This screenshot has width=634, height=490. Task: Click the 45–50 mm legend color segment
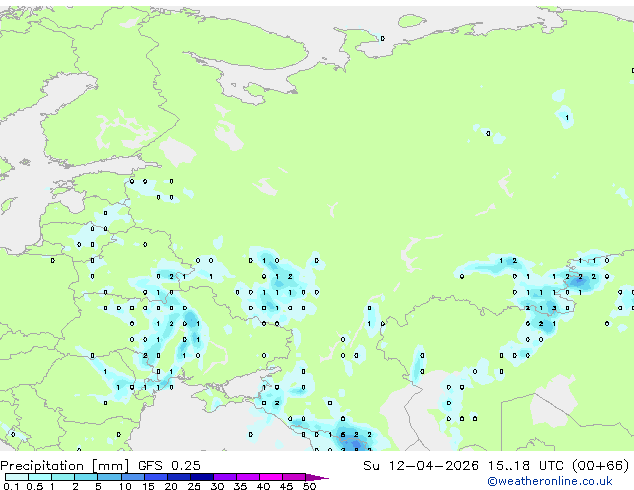tap(294, 477)
